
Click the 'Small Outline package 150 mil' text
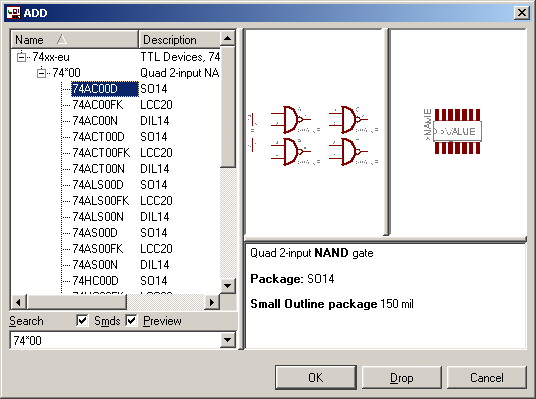click(332, 304)
